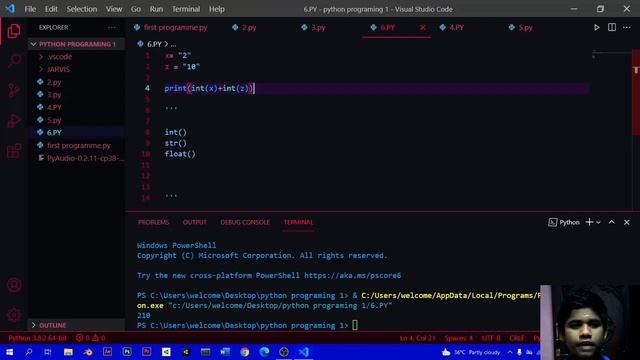Screen dimensions: 640x360
Task: Close the terminal panel
Action: coord(627,222)
